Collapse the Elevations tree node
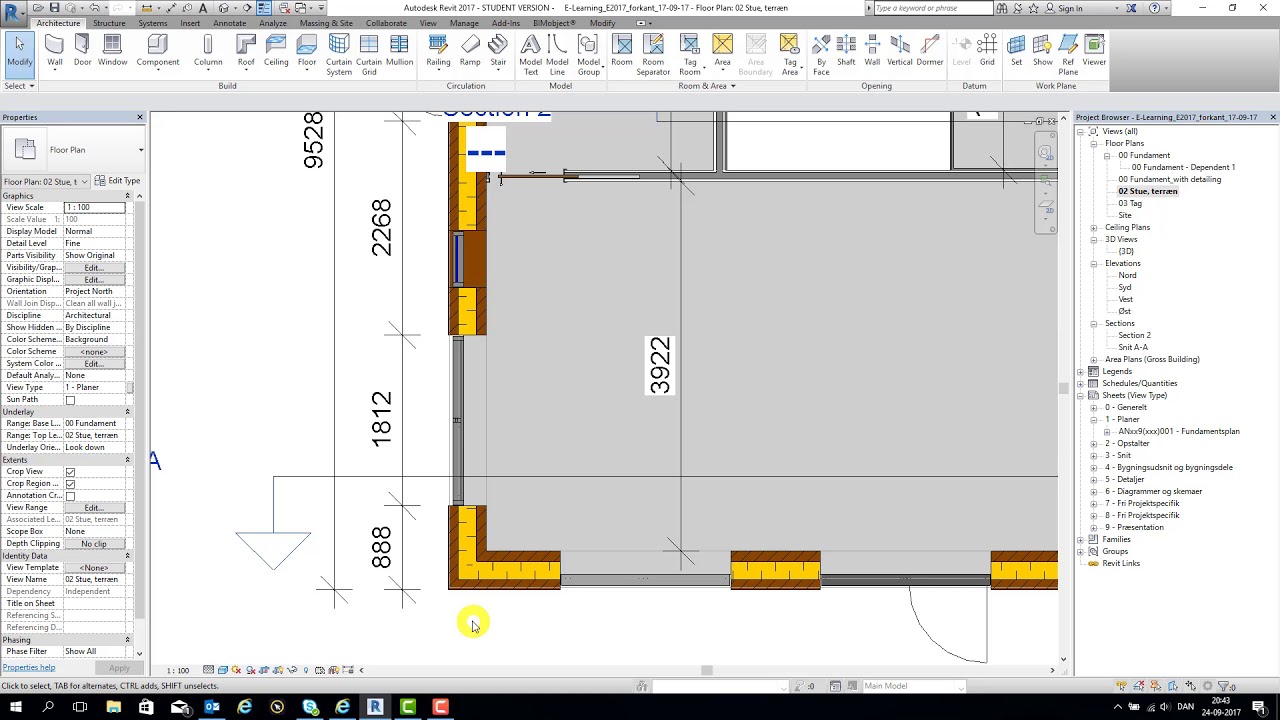Screen dimensions: 1280x720 1094,263
